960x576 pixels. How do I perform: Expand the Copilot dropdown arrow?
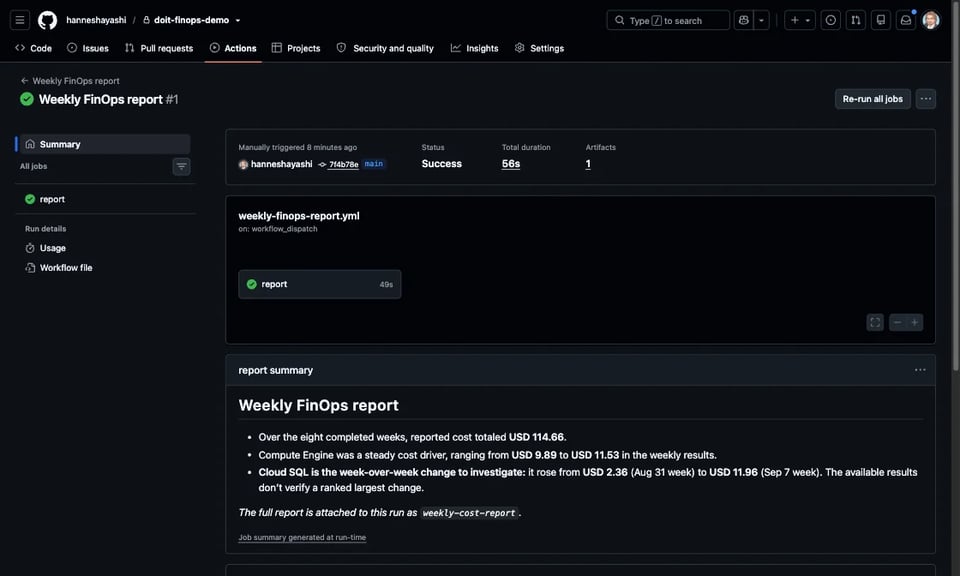761,20
